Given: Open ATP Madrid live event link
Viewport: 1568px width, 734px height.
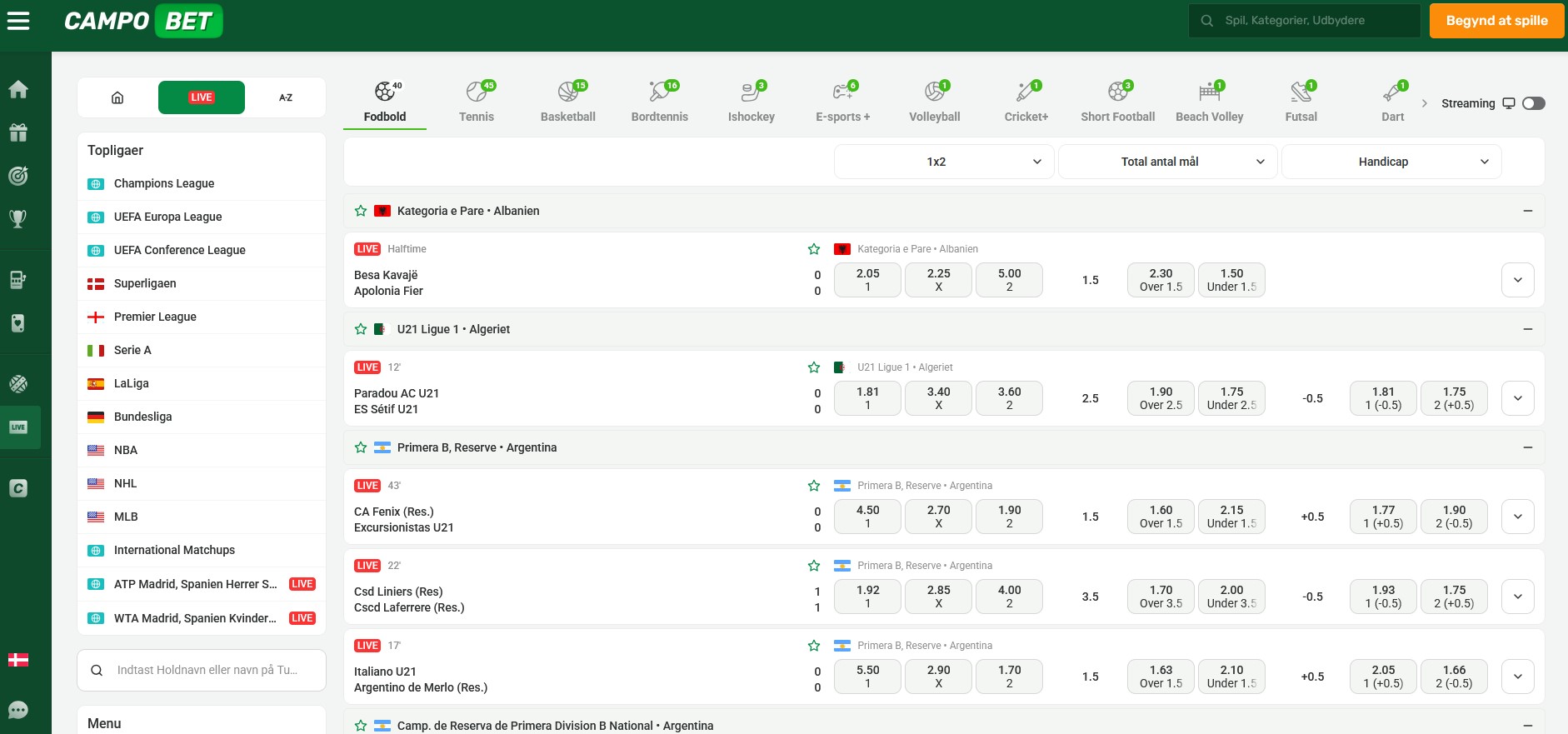Looking at the screenshot, I should pos(202,584).
